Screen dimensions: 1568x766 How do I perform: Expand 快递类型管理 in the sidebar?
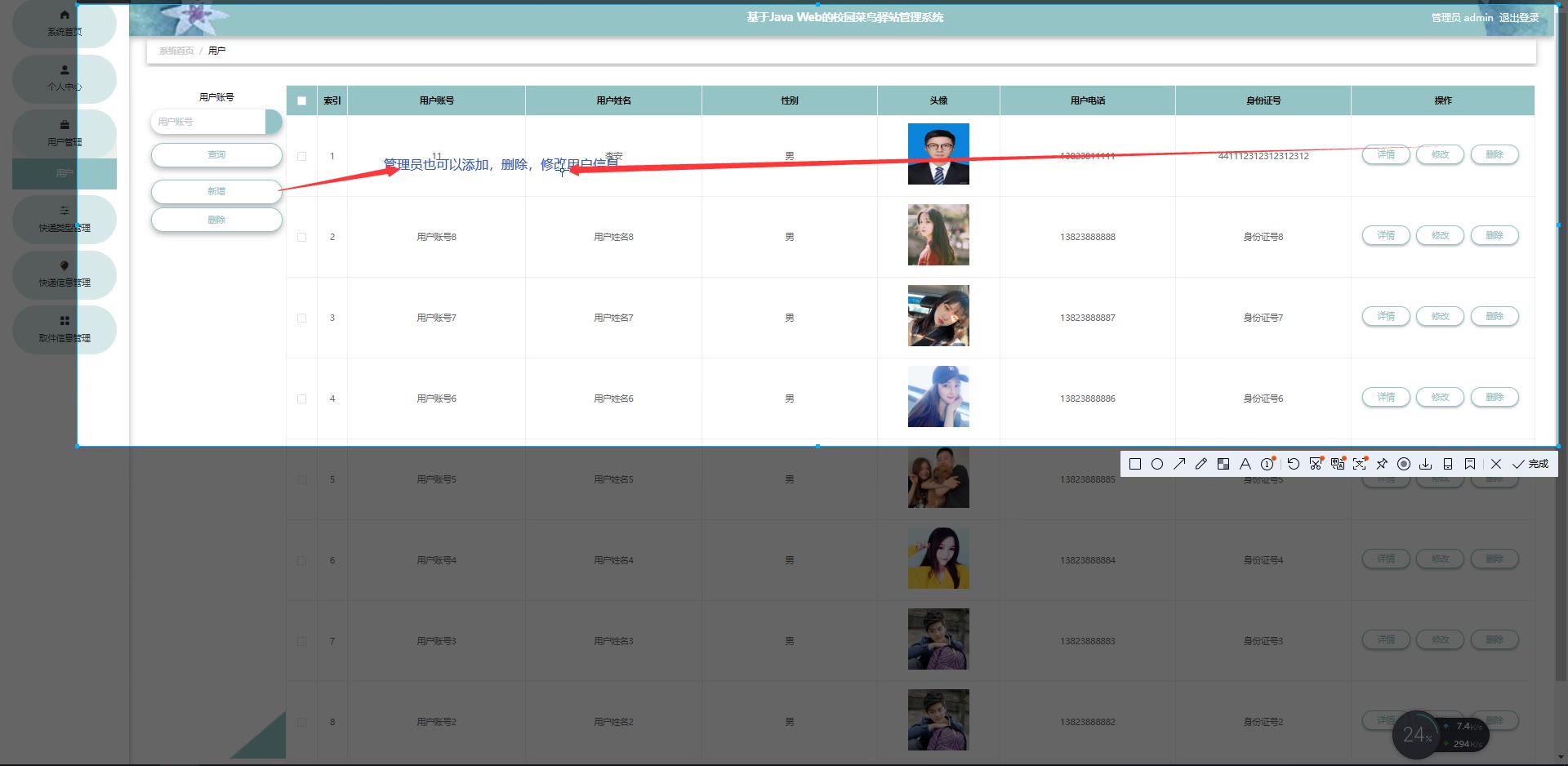pos(65,219)
